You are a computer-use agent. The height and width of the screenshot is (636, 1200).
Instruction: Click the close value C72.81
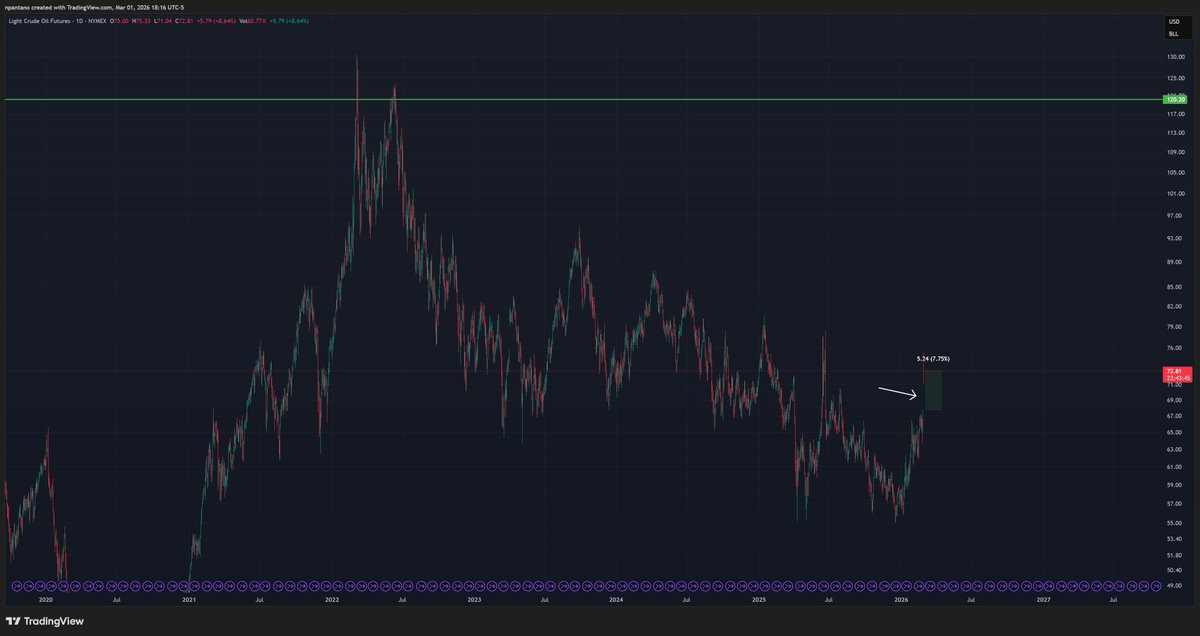click(185, 21)
